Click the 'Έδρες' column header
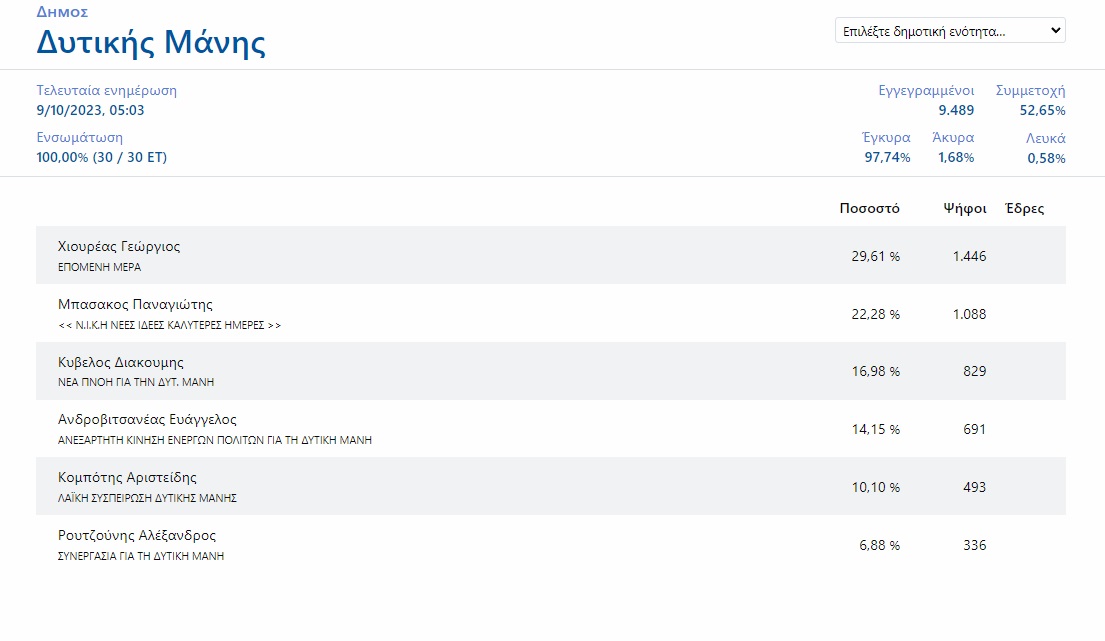1105x641 pixels. point(1024,209)
